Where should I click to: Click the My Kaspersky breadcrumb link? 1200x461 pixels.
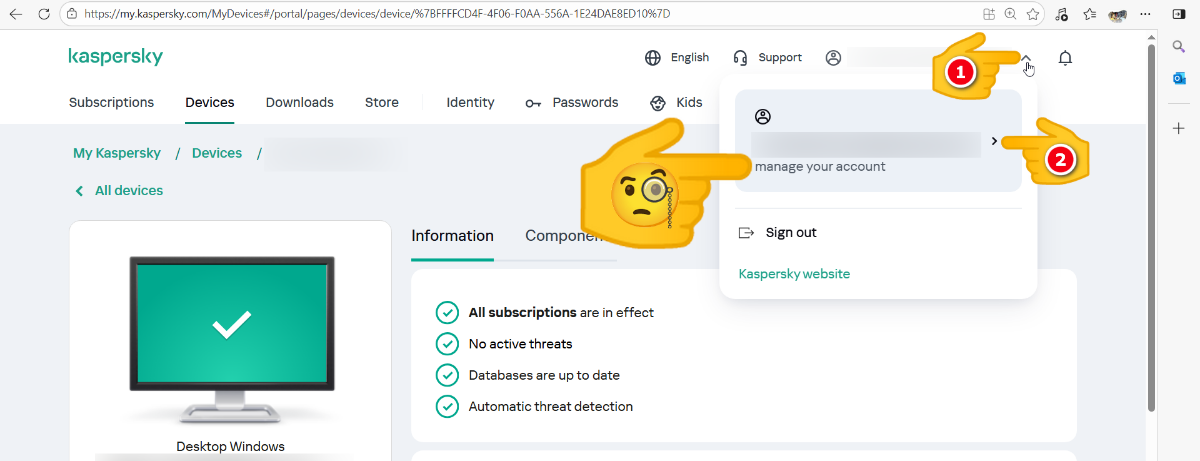click(x=117, y=153)
